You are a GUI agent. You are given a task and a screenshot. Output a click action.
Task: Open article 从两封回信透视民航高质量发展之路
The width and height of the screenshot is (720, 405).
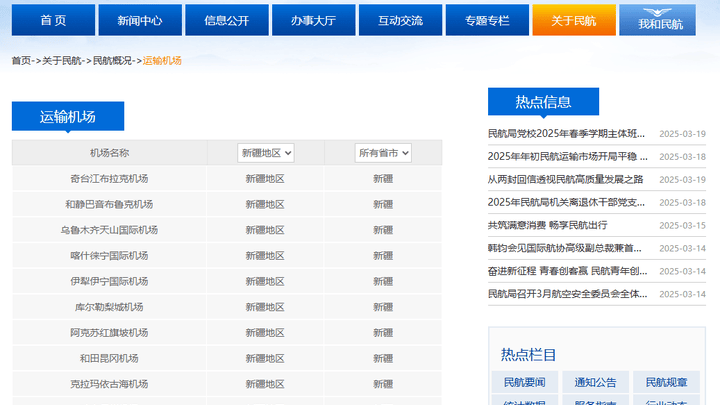pos(565,180)
